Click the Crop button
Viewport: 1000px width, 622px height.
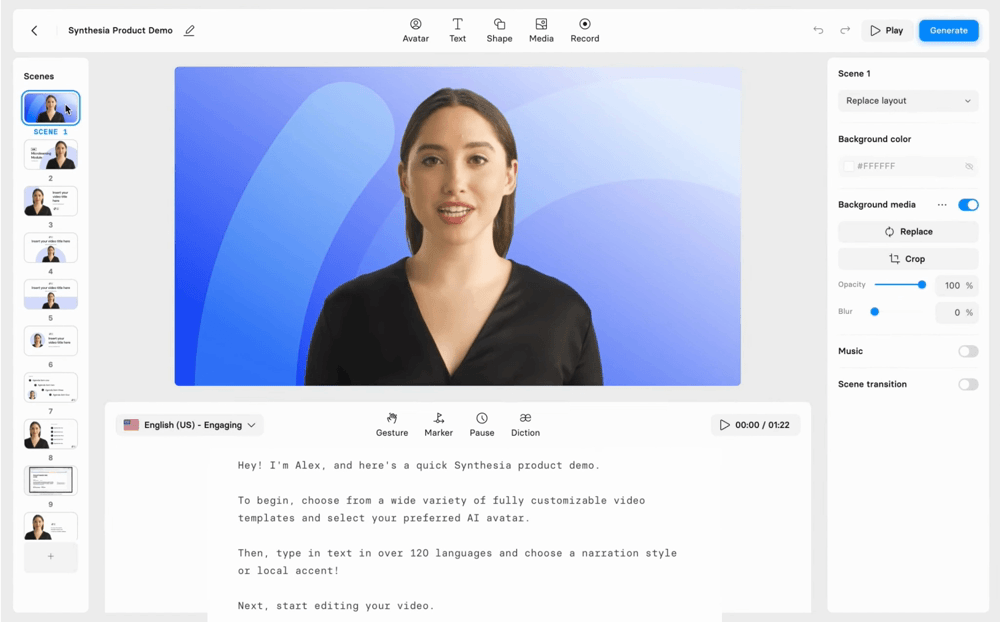point(908,259)
